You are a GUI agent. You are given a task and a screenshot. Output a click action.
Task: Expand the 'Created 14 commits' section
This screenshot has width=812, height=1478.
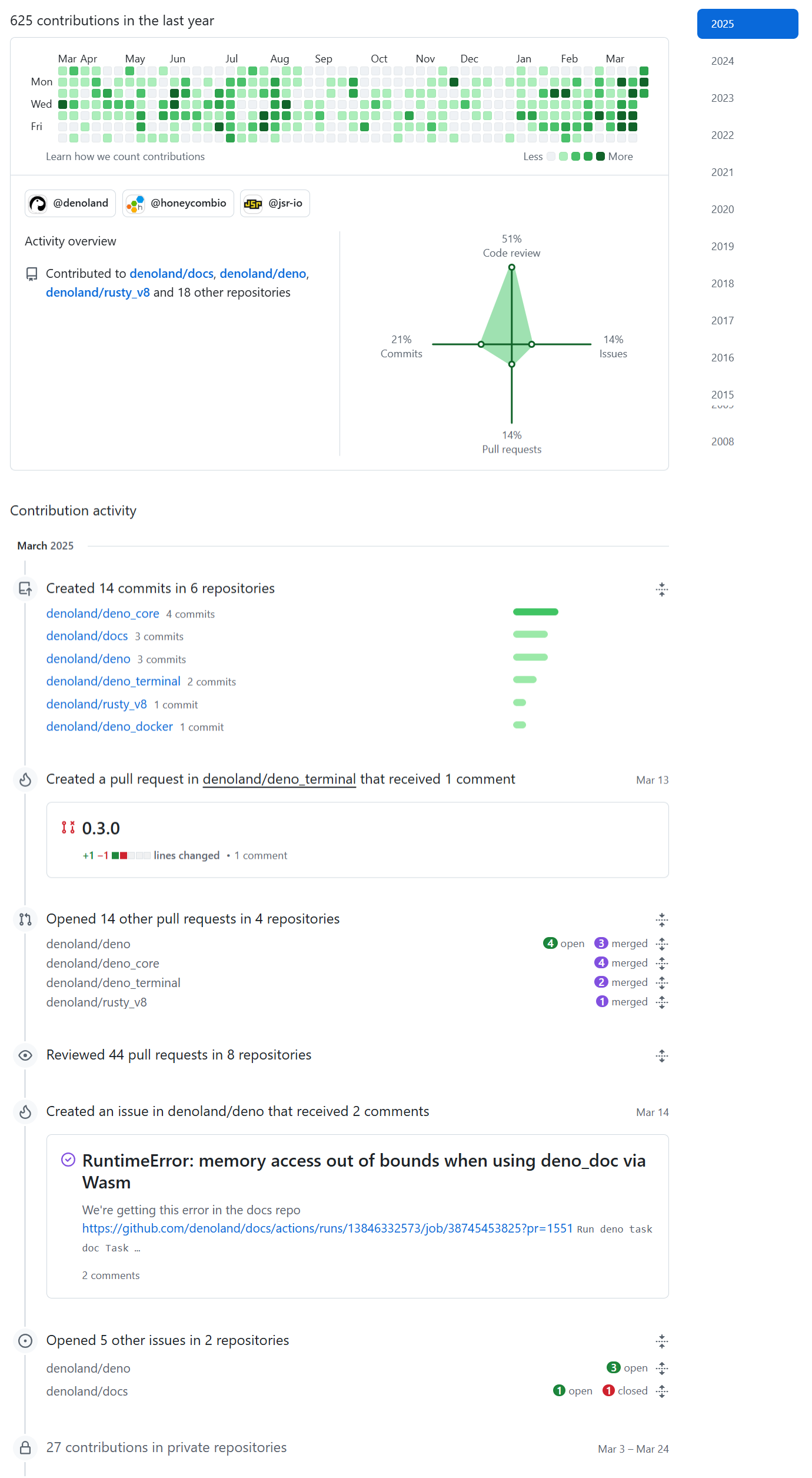pos(662,589)
